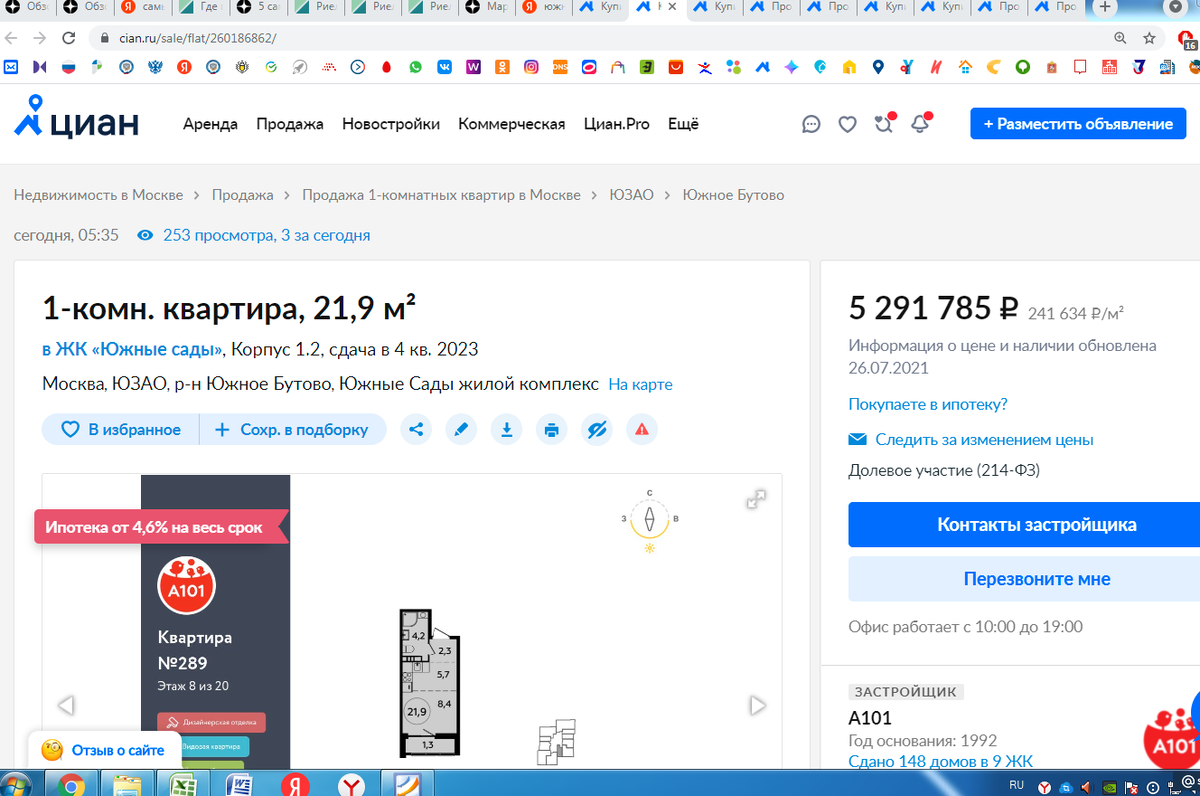Open saved searches icon with red dot
Viewport: 1200px width, 796px height.
click(x=884, y=123)
